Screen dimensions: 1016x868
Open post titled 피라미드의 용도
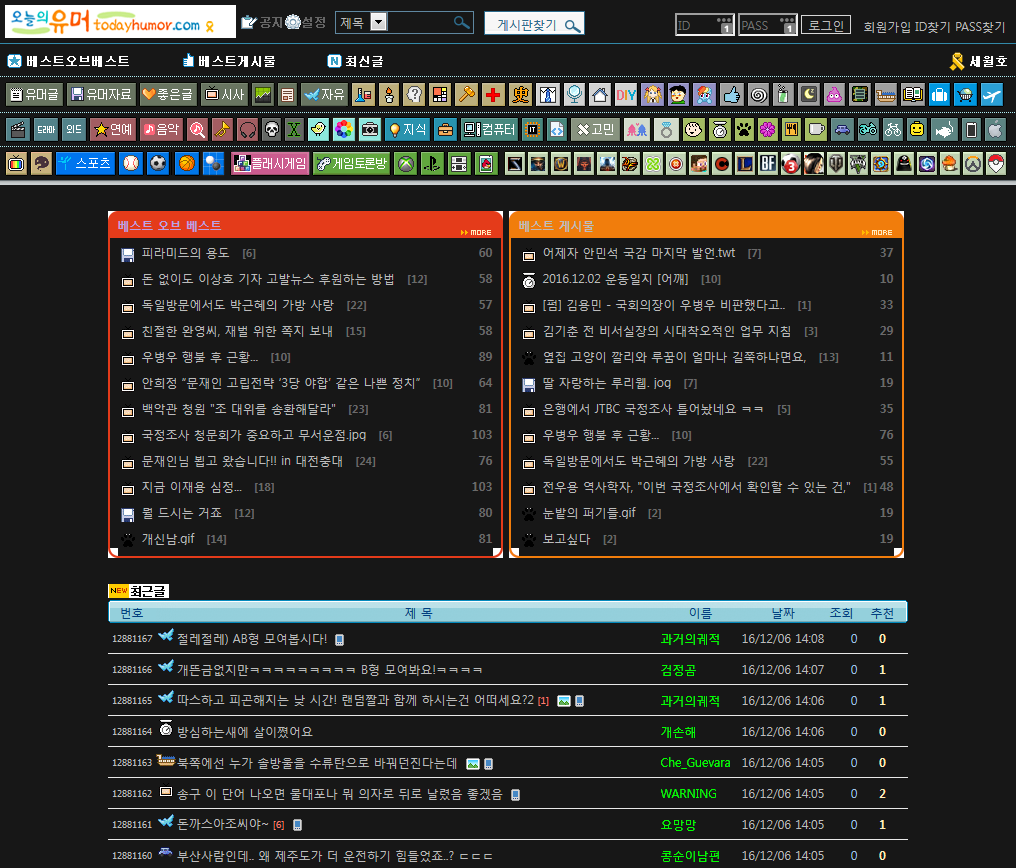(185, 253)
